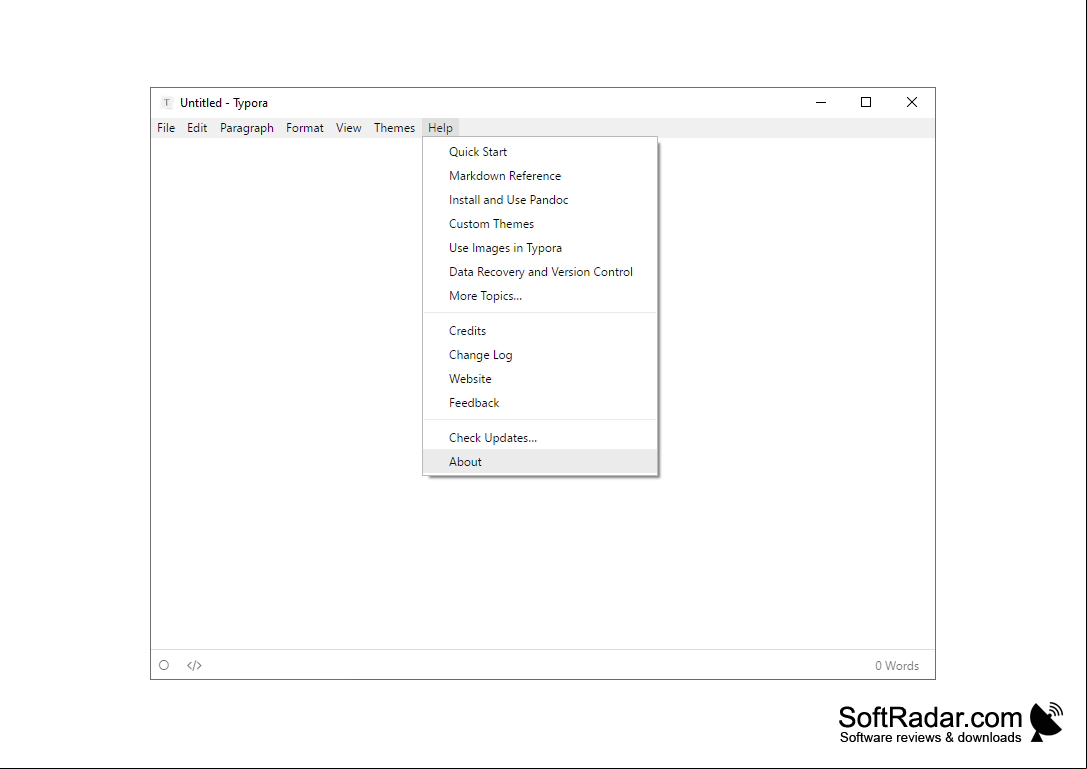Close the Typora window
The image size is (1087, 769).
pyautogui.click(x=912, y=103)
